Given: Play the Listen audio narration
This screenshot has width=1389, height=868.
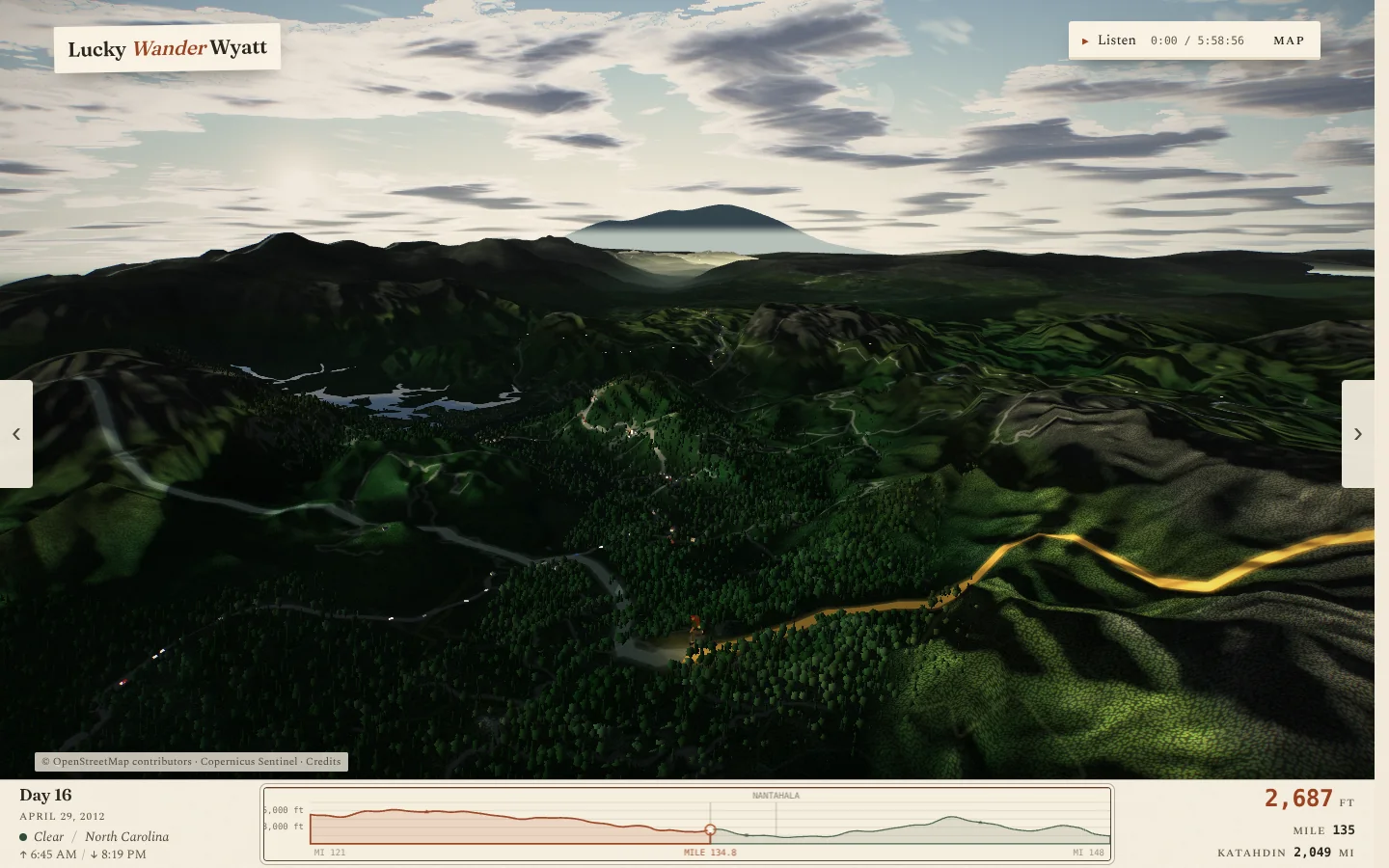Looking at the screenshot, I should tap(1108, 41).
